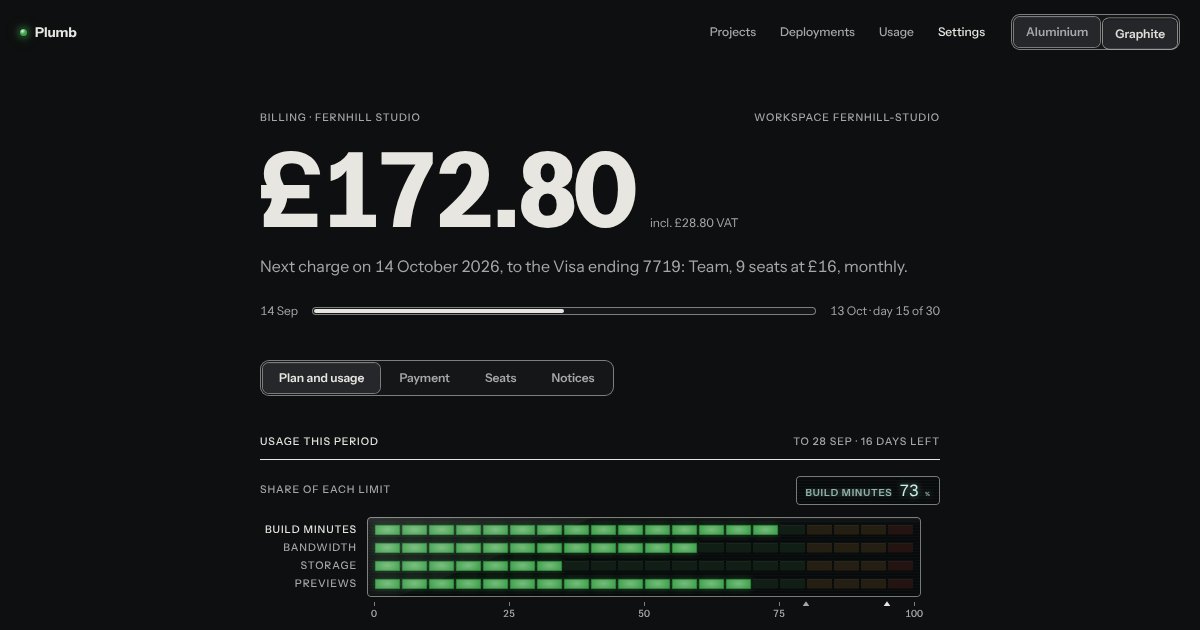Click the "incl. £28.80 VAT" note
The width and height of the screenshot is (1200, 630).
pyautogui.click(x=694, y=223)
